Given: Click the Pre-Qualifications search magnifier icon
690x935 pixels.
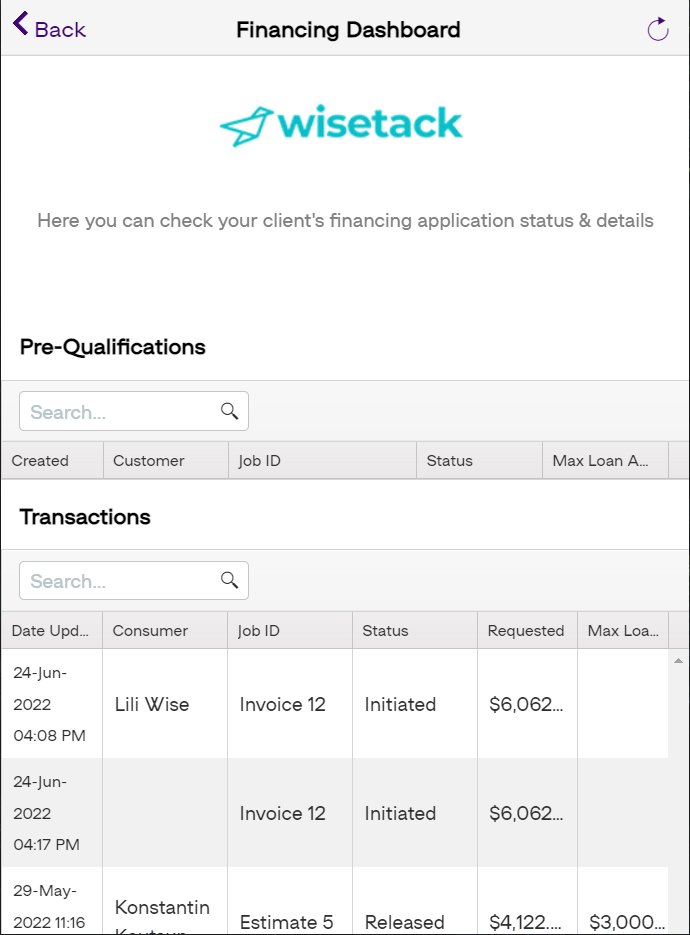Looking at the screenshot, I should [230, 411].
